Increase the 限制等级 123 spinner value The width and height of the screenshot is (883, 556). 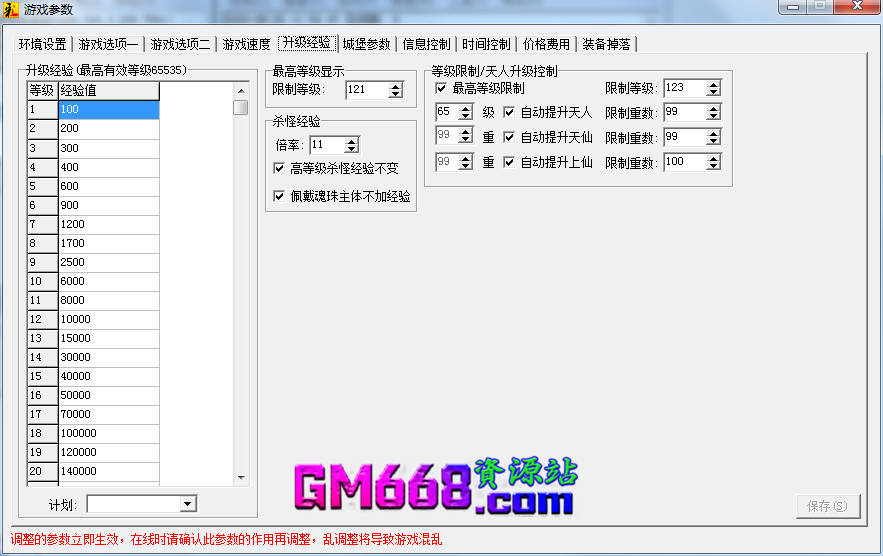[713, 84]
